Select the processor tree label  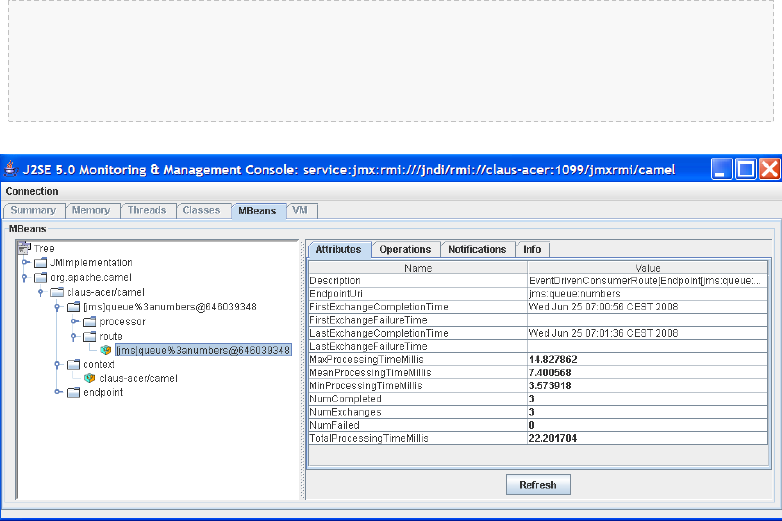pyautogui.click(x=123, y=322)
